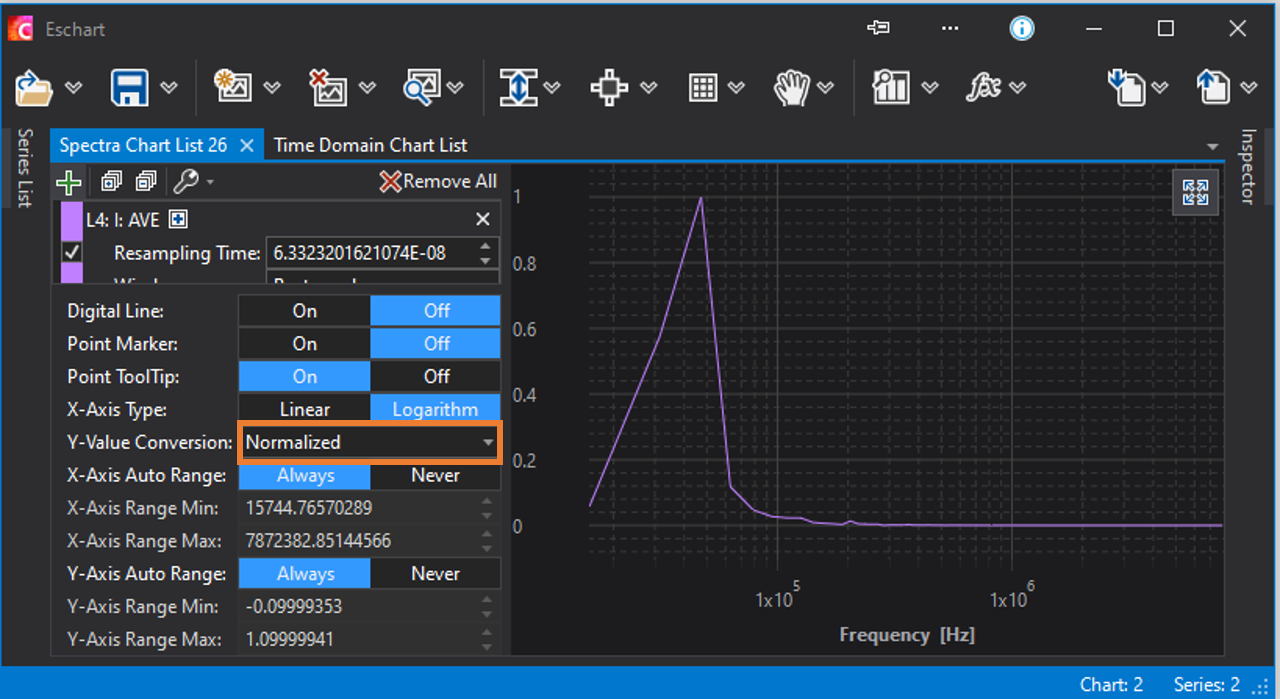The width and height of the screenshot is (1280, 699).
Task: Click the vertical fit arrows icon
Action: [x=518, y=87]
